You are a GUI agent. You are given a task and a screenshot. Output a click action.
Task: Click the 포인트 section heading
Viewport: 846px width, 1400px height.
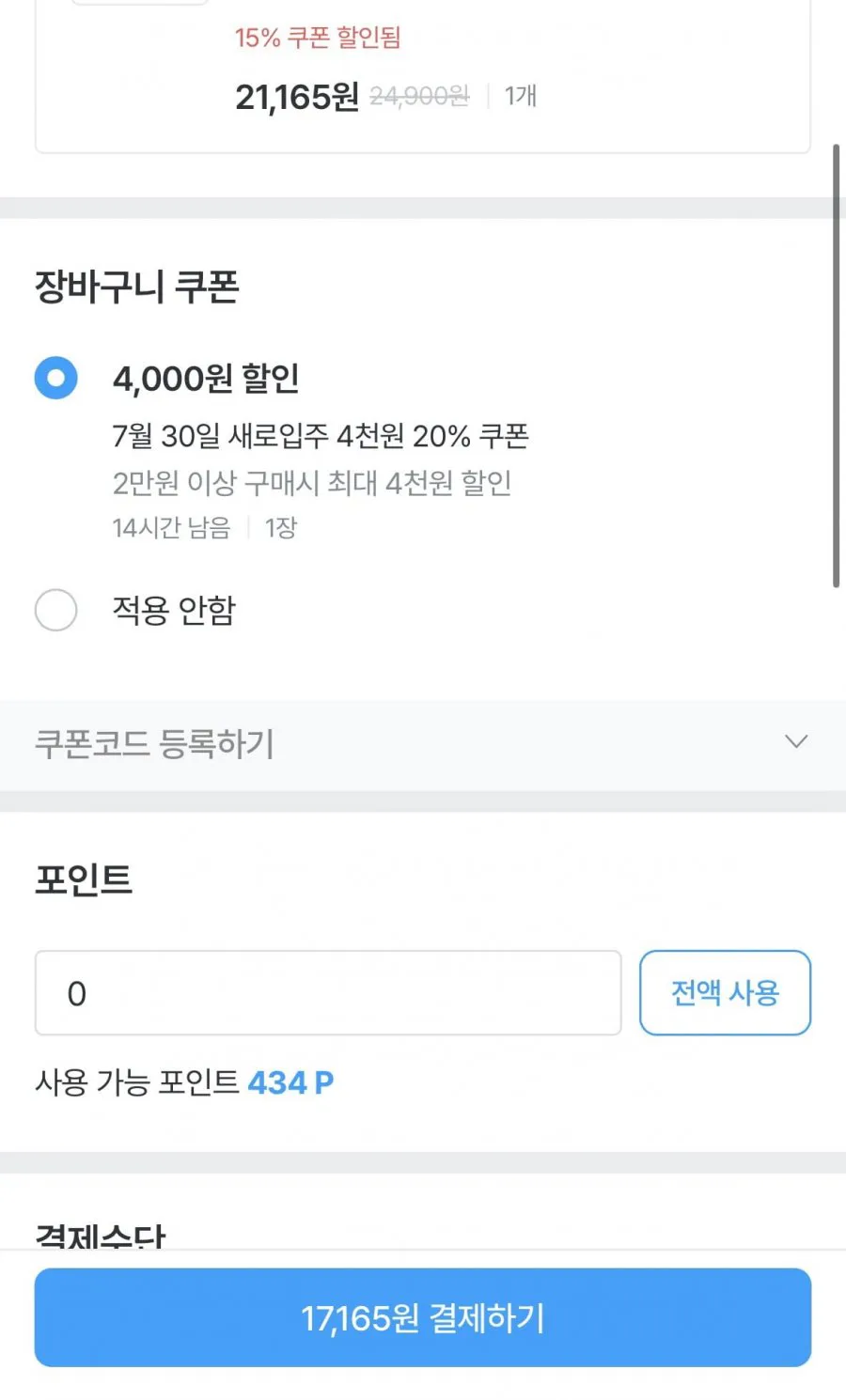pyautogui.click(x=84, y=879)
